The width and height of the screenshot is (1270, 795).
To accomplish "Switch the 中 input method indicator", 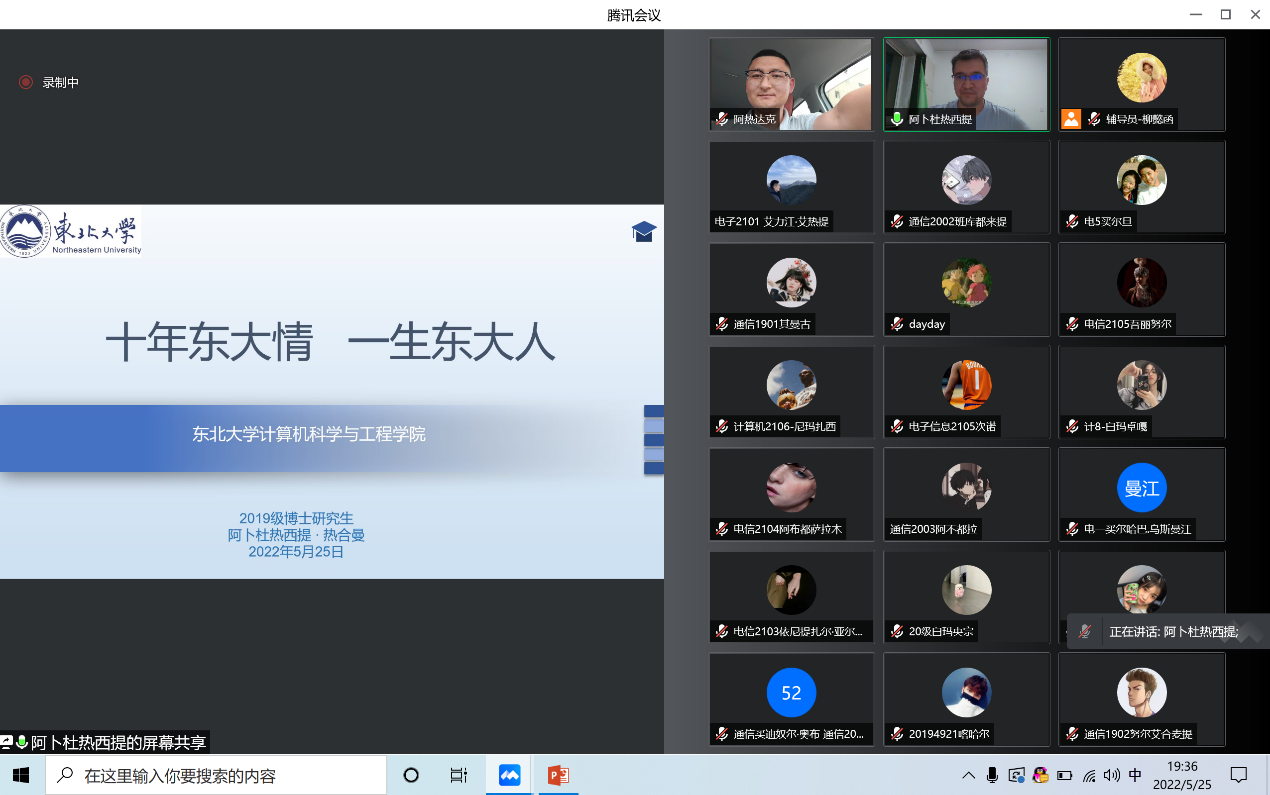I will click(x=1135, y=775).
